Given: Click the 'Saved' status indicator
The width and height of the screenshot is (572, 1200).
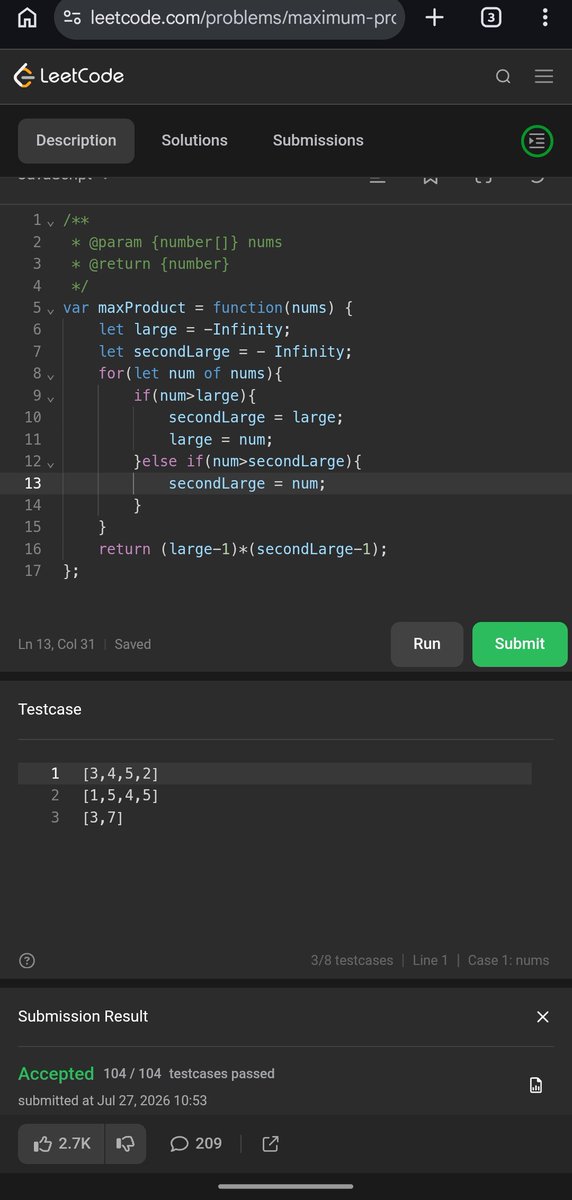Looking at the screenshot, I should coord(133,644).
